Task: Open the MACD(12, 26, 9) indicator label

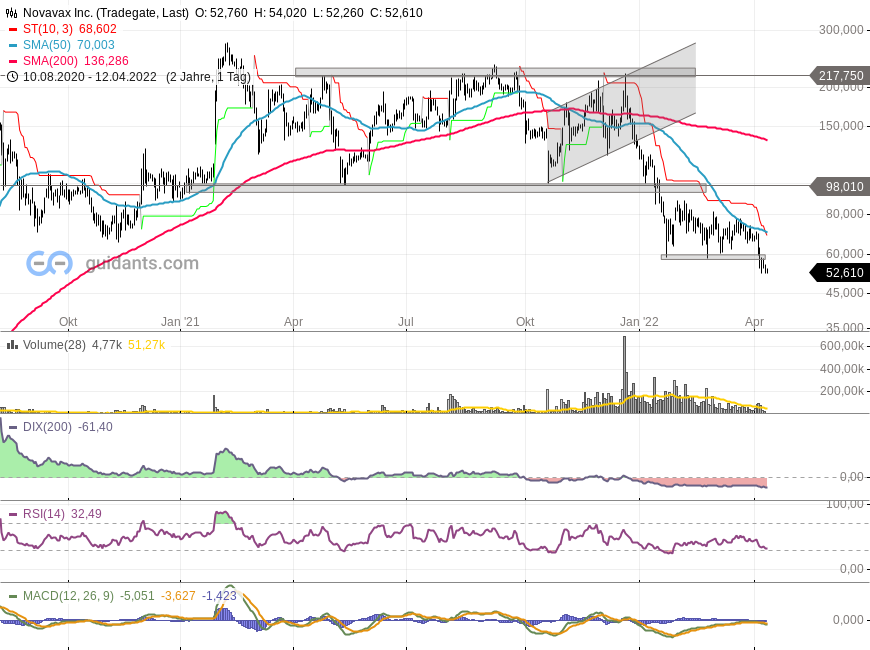Action: click(68, 596)
